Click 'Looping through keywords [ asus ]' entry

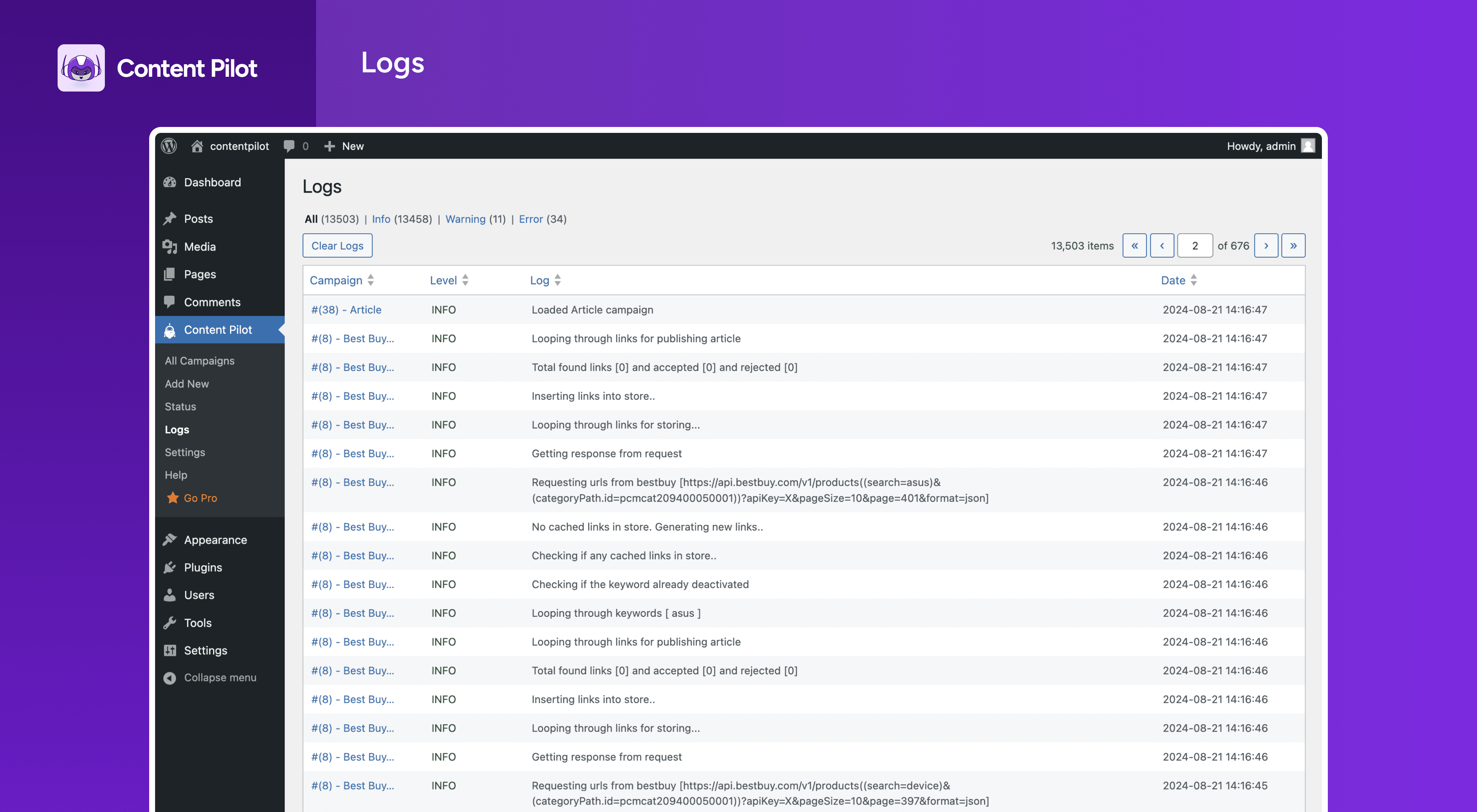point(616,613)
